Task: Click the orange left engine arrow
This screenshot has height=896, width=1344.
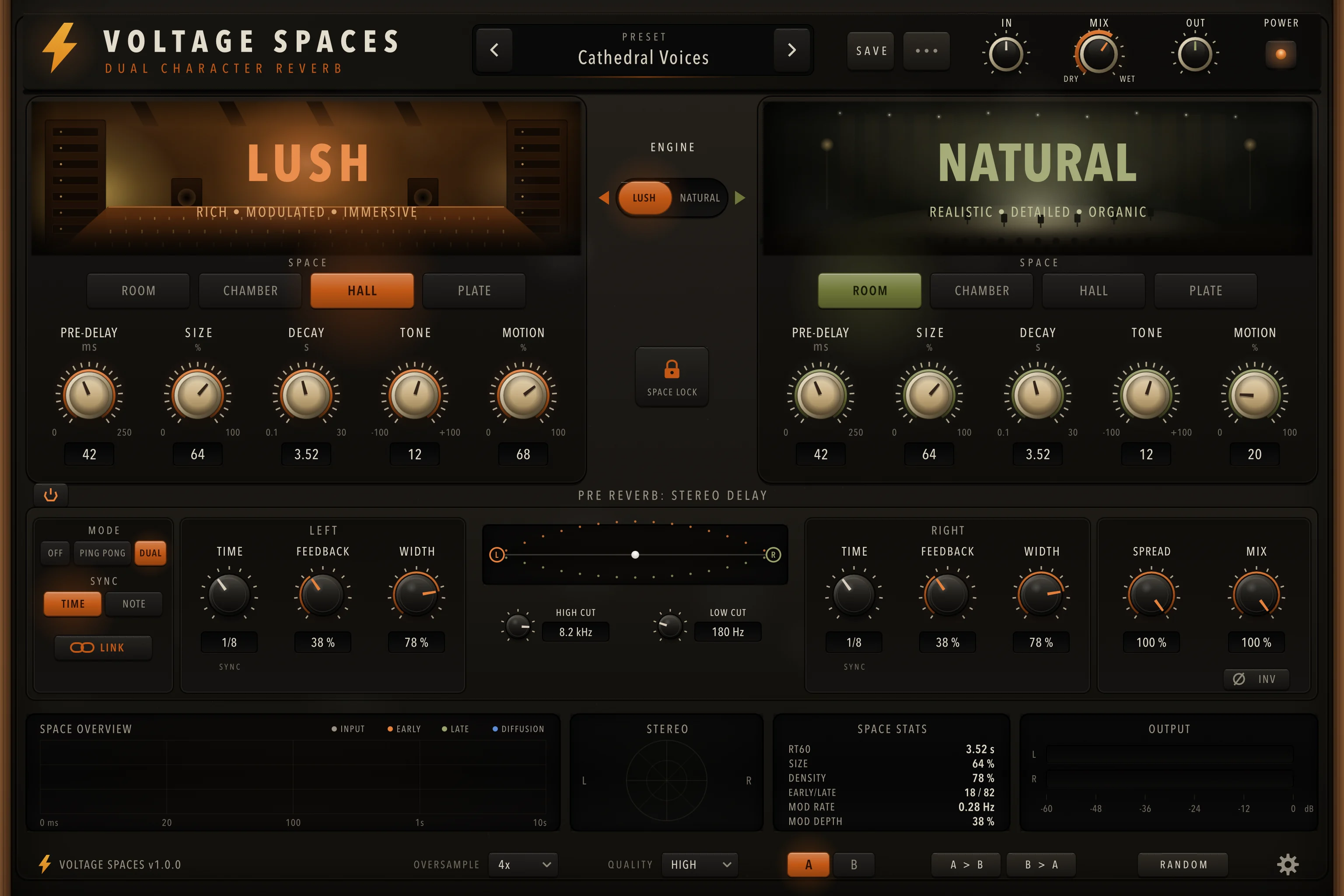Action: pyautogui.click(x=604, y=198)
